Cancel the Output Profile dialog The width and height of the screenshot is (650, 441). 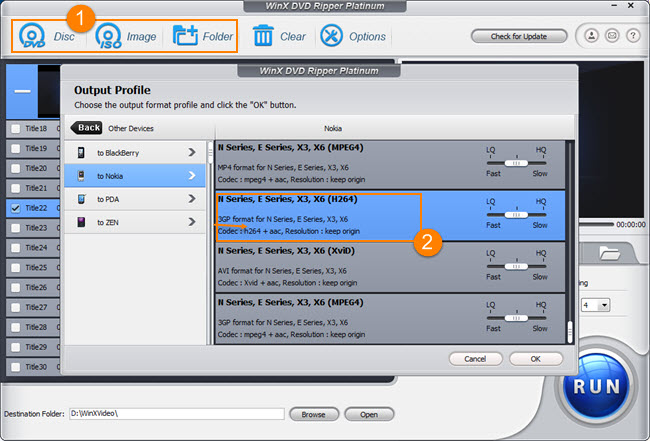click(x=475, y=359)
